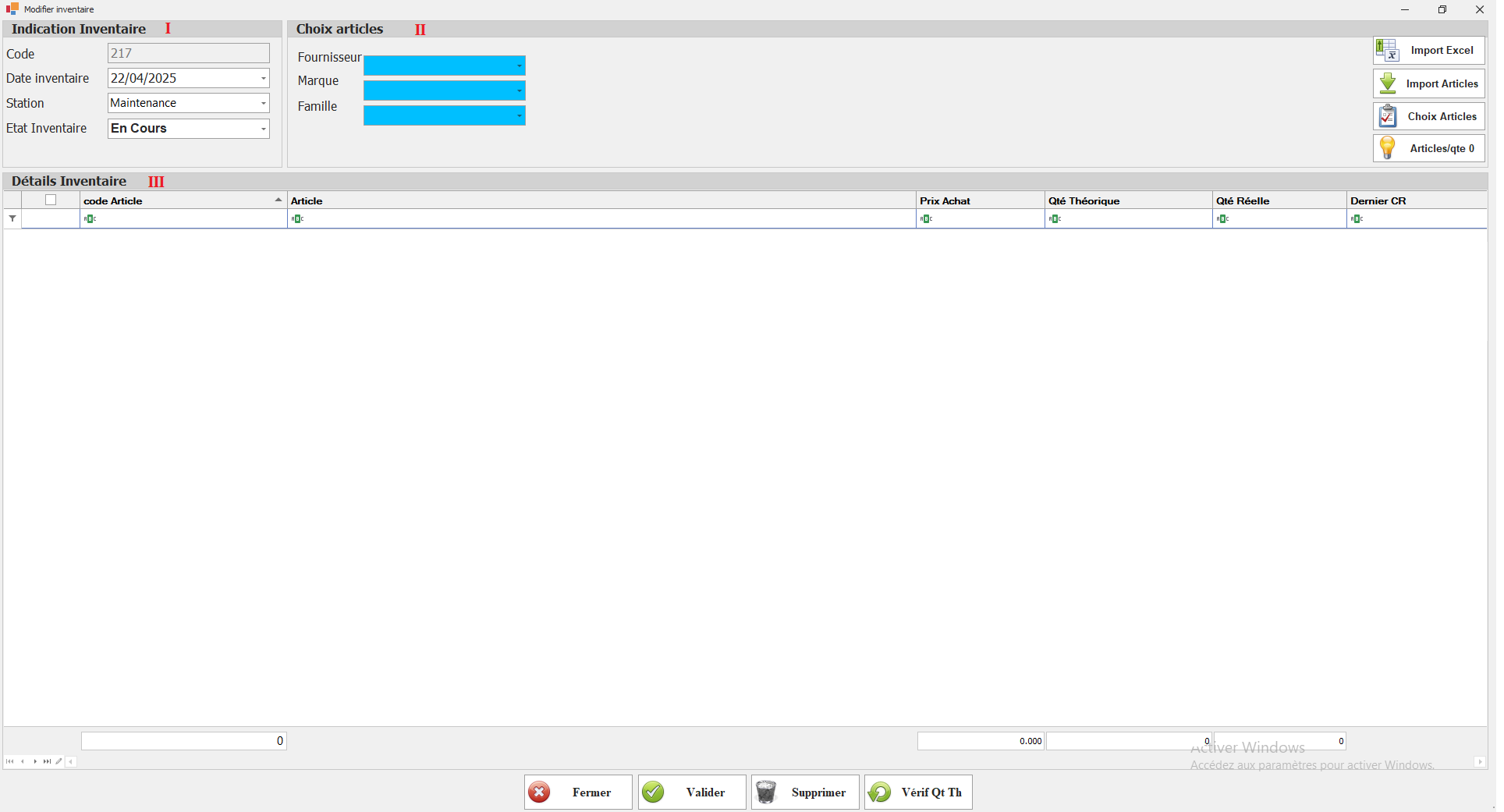Confirm inventory with the Valider button
The width and height of the screenshot is (1504, 812).
coord(691,792)
